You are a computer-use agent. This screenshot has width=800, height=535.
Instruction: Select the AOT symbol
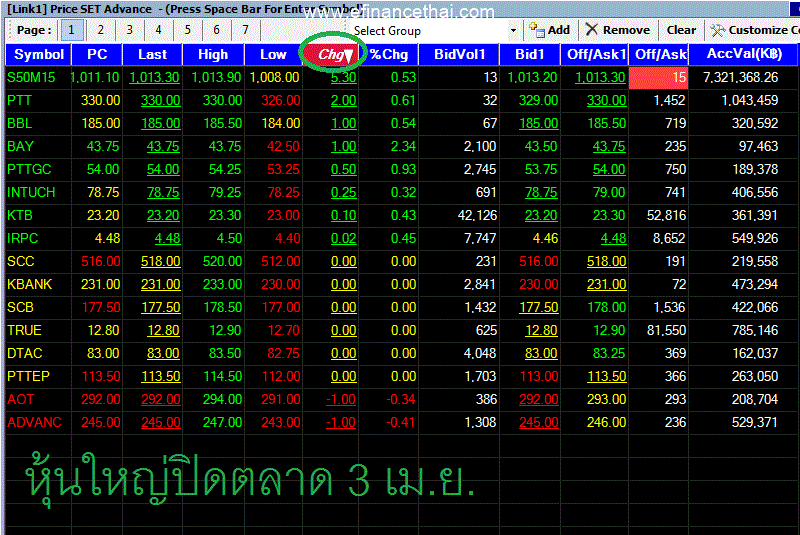20,399
